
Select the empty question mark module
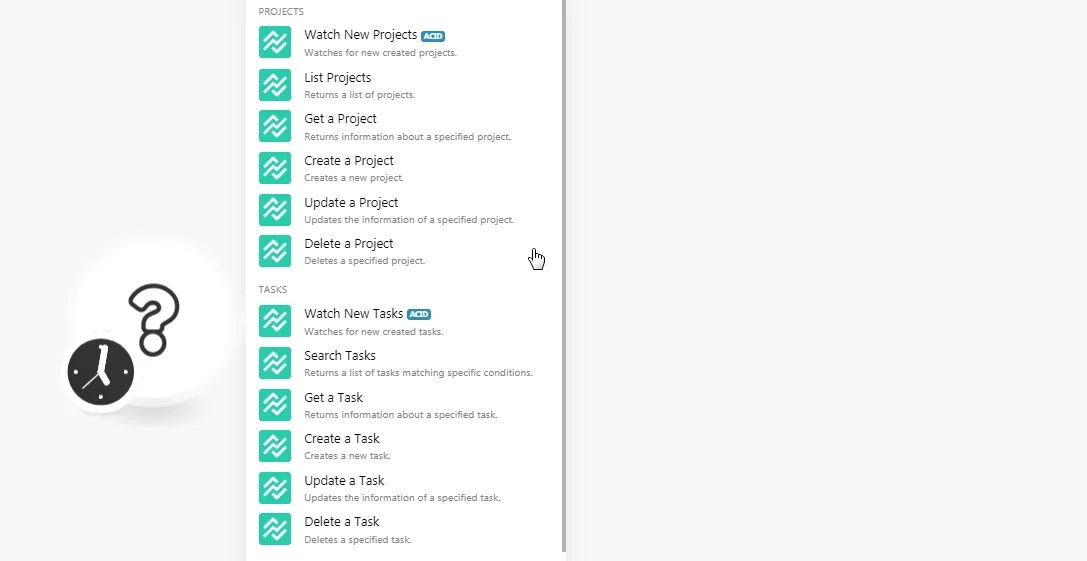click(x=154, y=320)
